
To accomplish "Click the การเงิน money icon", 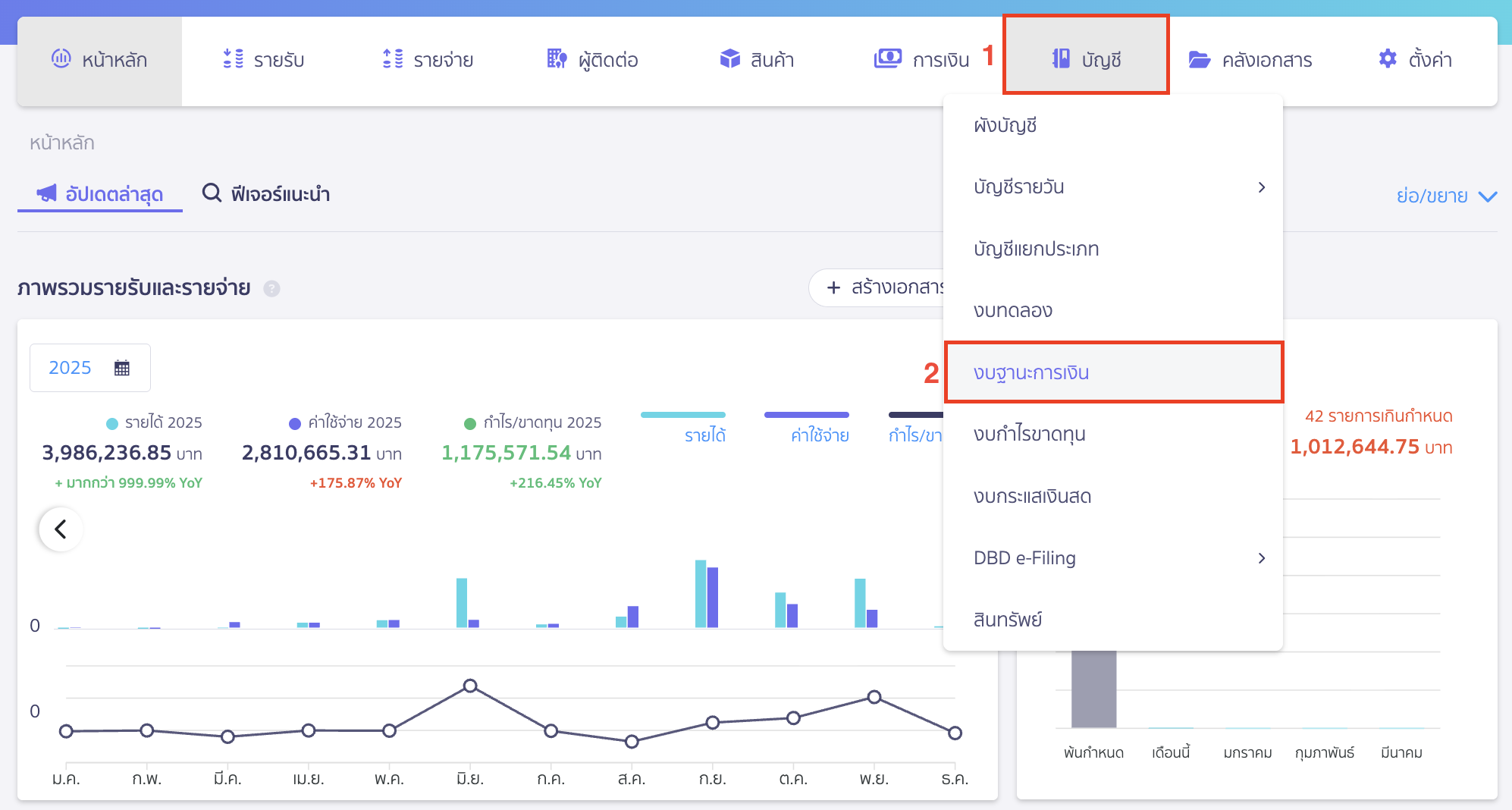I will [x=887, y=58].
